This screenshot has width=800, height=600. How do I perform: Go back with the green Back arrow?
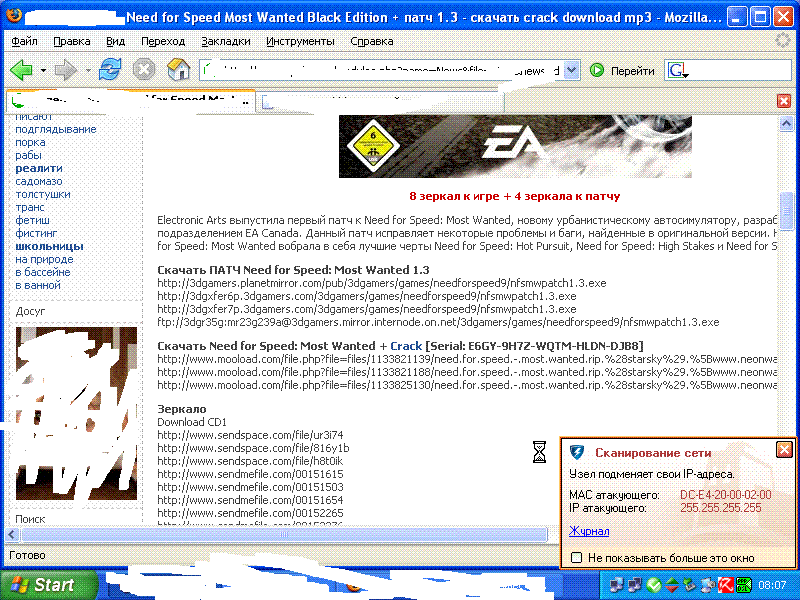20,70
